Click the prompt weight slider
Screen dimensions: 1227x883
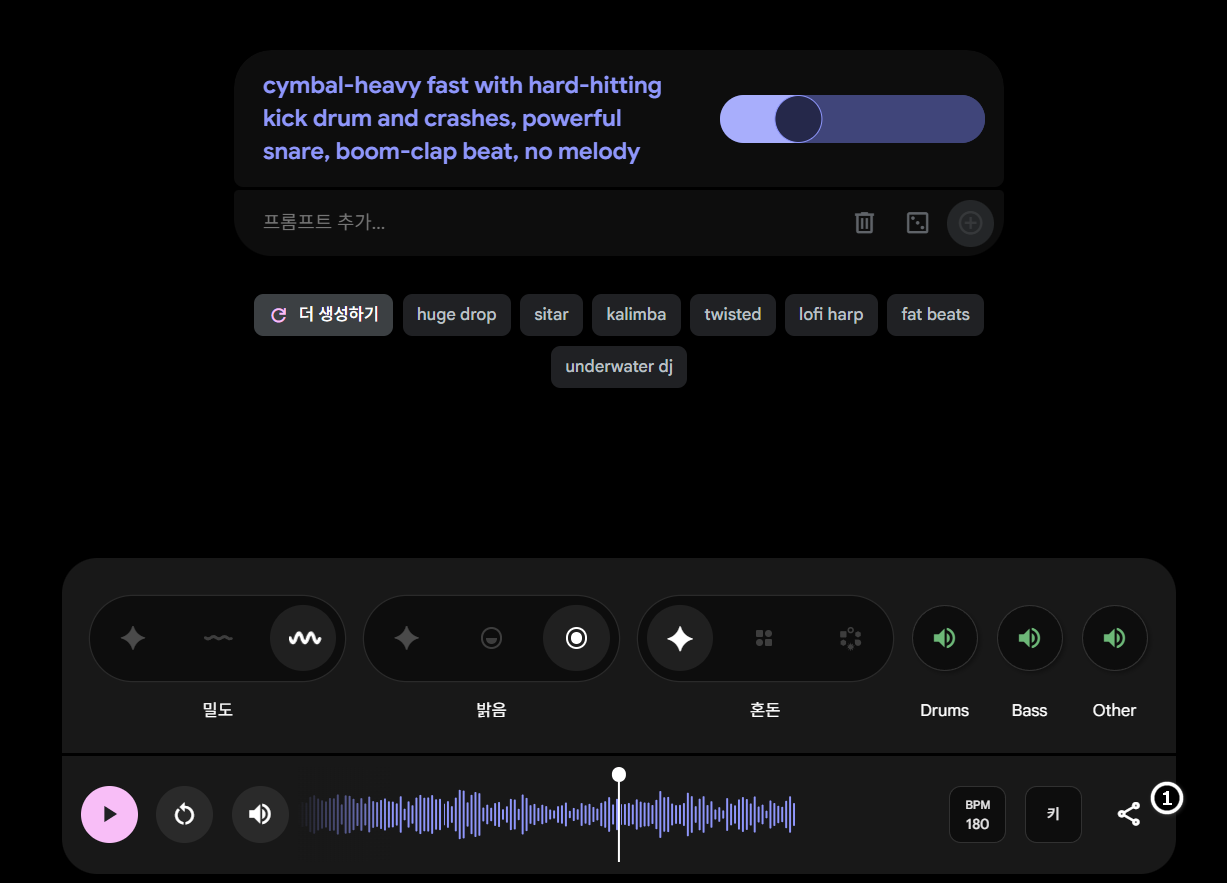[x=852, y=119]
